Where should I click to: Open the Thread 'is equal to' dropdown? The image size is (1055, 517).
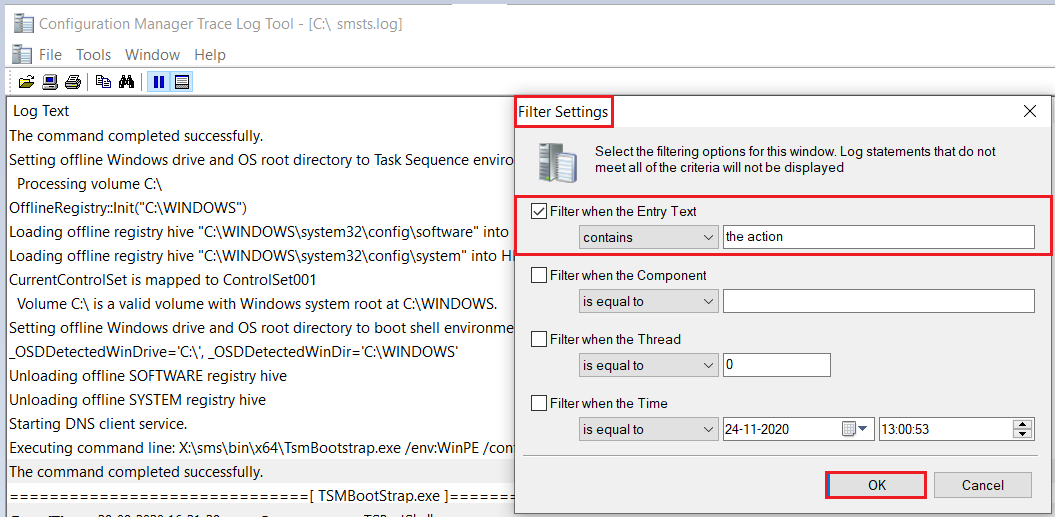(x=649, y=366)
